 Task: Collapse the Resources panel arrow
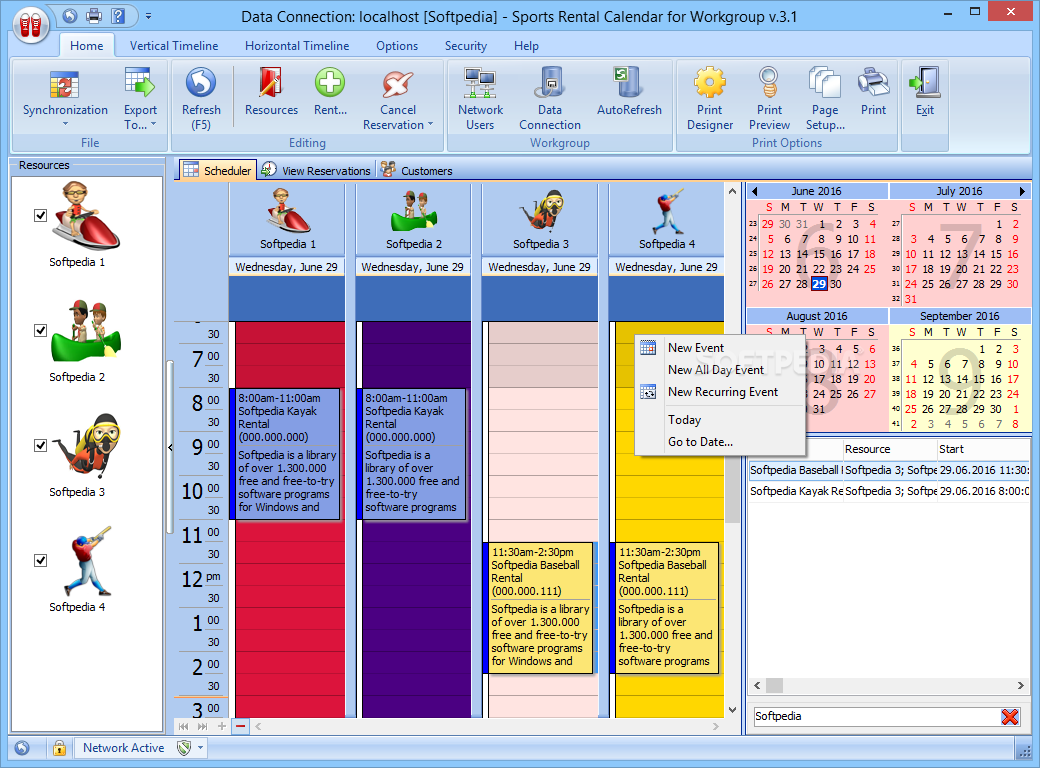[170, 448]
